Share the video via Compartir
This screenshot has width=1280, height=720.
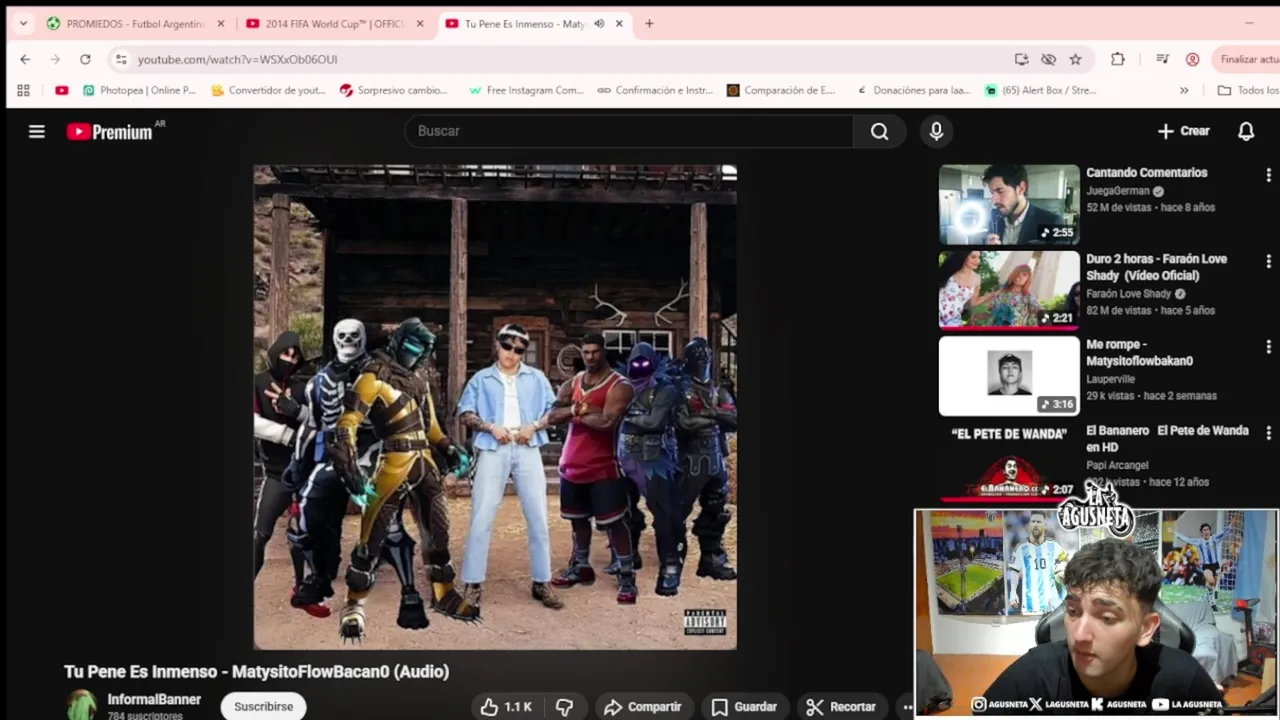click(643, 707)
